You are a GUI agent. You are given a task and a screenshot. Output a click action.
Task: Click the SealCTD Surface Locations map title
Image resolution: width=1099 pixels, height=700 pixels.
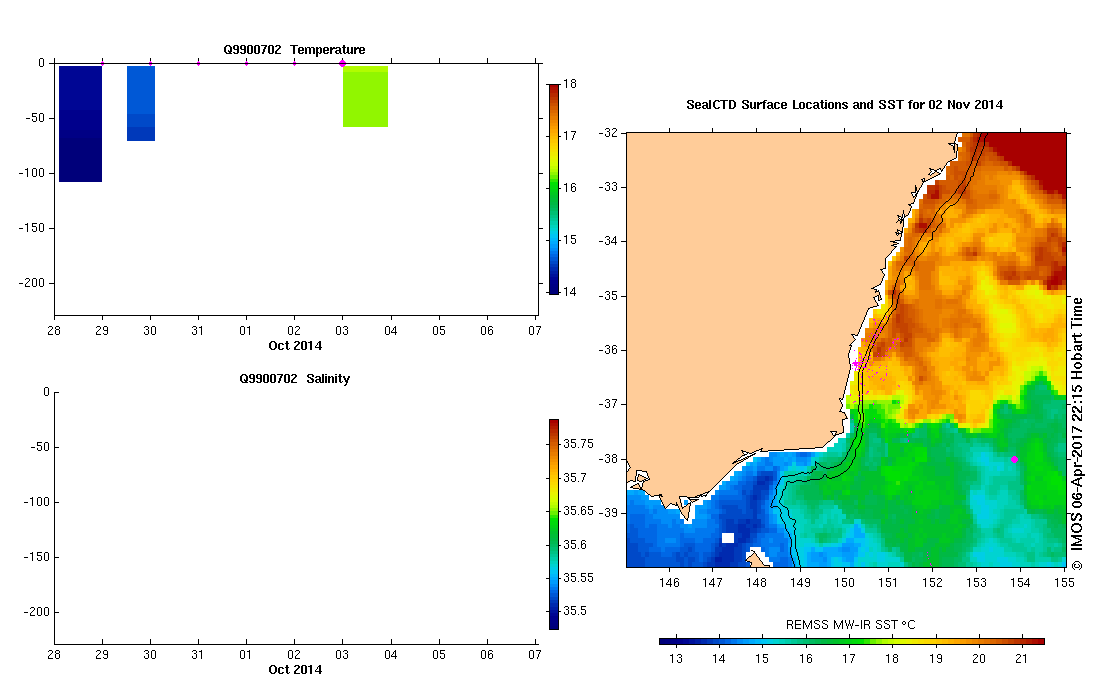[x=844, y=104]
